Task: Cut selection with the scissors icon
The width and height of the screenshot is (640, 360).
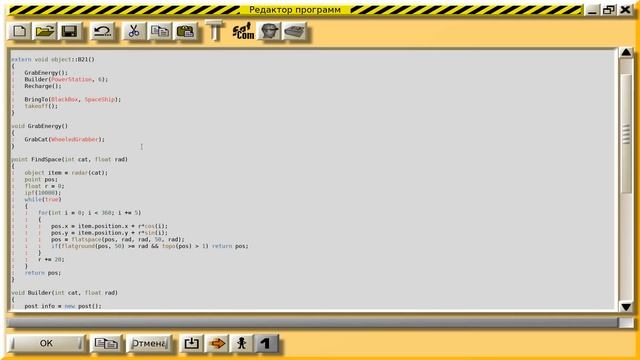Action: pos(134,31)
